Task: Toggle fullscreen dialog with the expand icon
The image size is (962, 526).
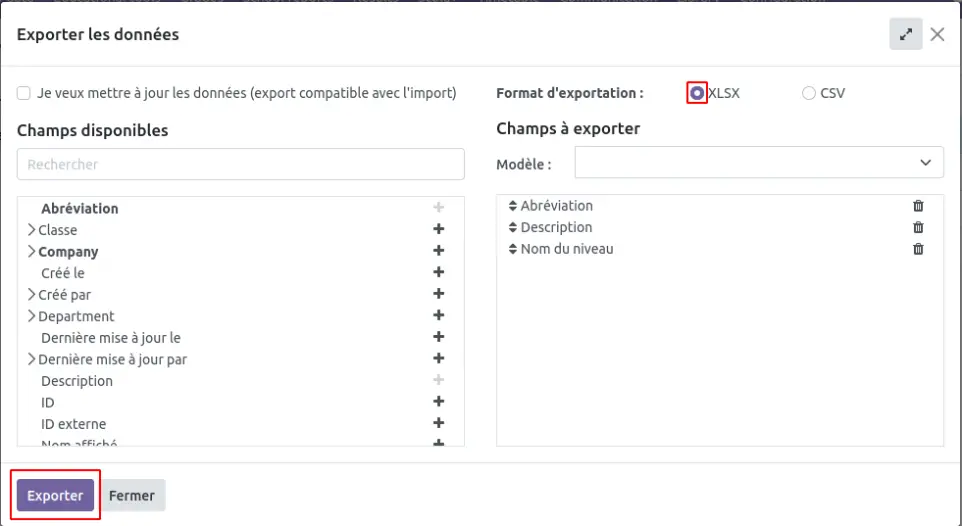Action: point(905,34)
